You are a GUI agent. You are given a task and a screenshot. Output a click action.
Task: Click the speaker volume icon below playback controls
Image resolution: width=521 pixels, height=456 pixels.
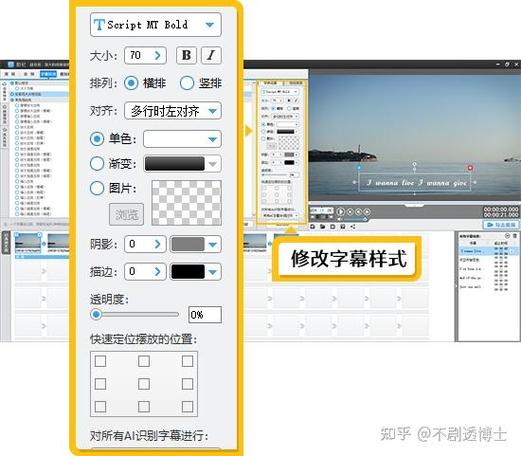click(339, 219)
